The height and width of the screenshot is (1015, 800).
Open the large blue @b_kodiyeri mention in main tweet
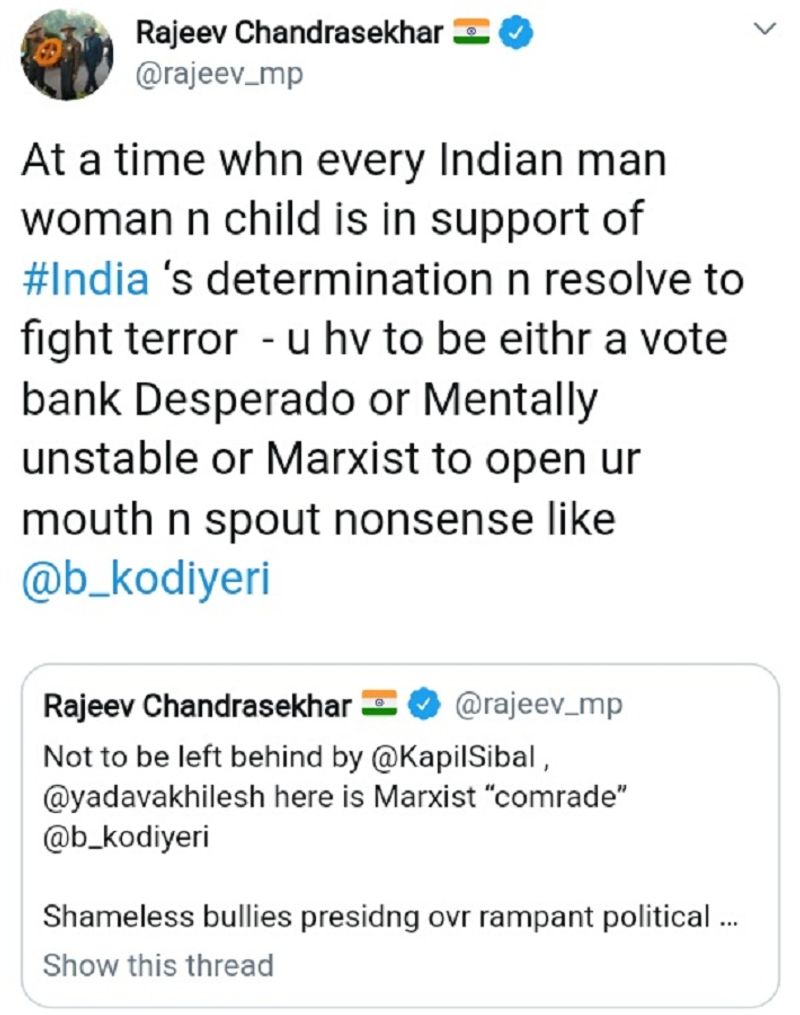pyautogui.click(x=145, y=580)
